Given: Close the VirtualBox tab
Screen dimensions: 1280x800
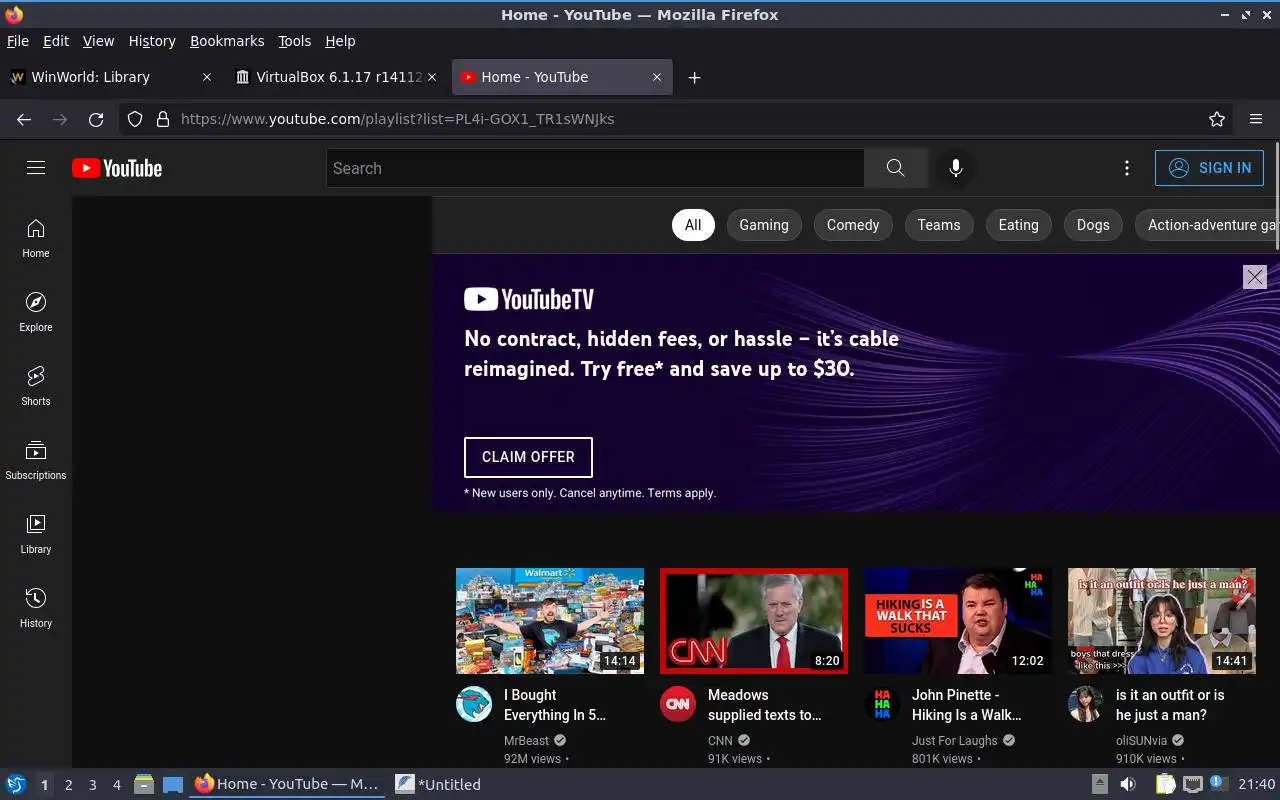Looking at the screenshot, I should (x=432, y=77).
